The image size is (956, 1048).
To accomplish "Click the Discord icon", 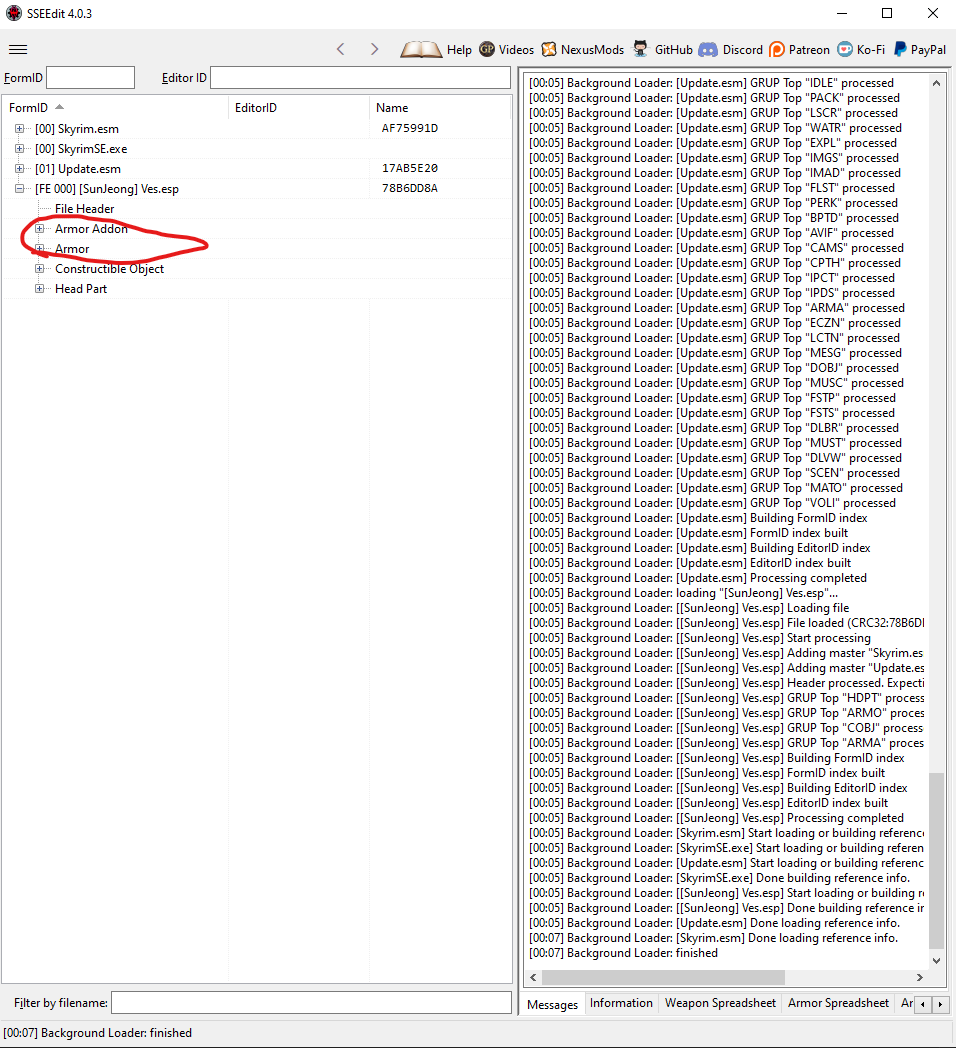I will point(708,49).
